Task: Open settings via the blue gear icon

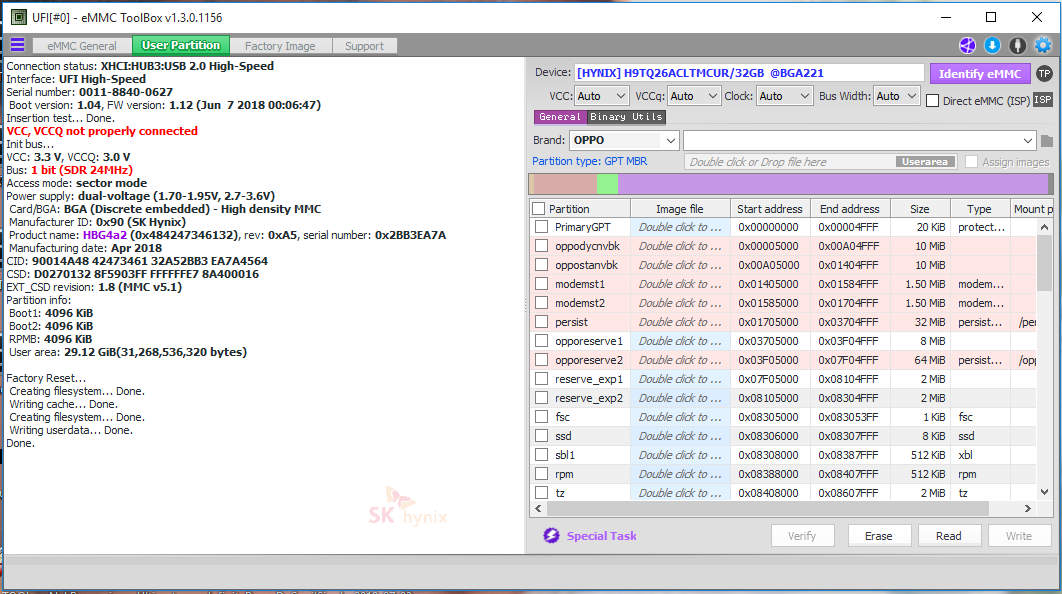Action: point(1043,45)
